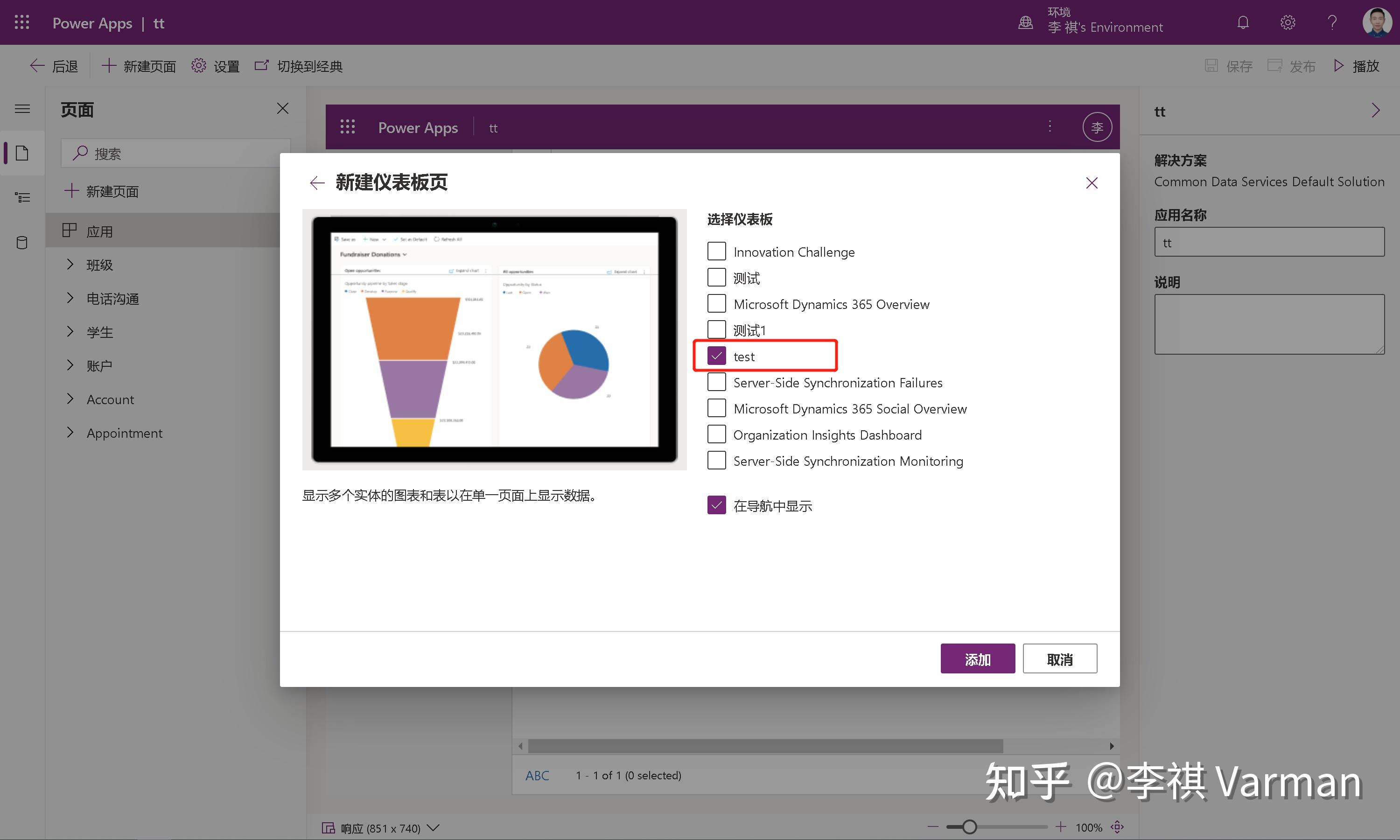1400x840 pixels.
Task: Expand the Account tree node
Action: pos(70,399)
